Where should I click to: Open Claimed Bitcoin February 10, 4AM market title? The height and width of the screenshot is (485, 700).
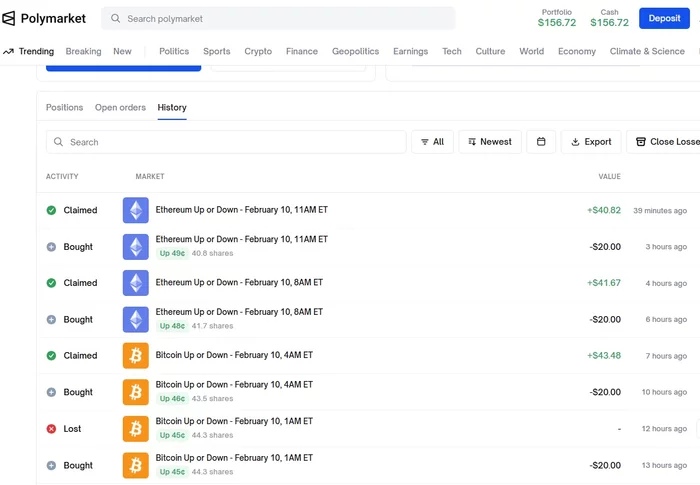click(x=234, y=355)
